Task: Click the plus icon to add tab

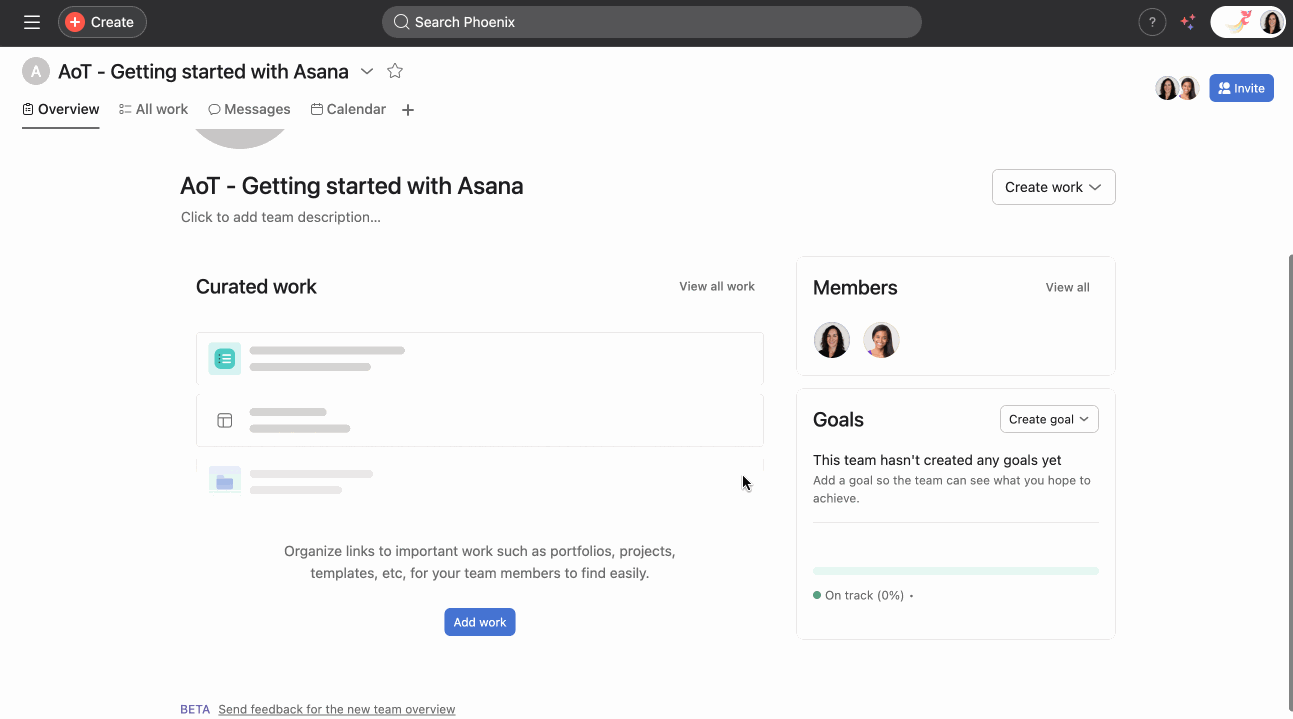Action: (x=408, y=110)
